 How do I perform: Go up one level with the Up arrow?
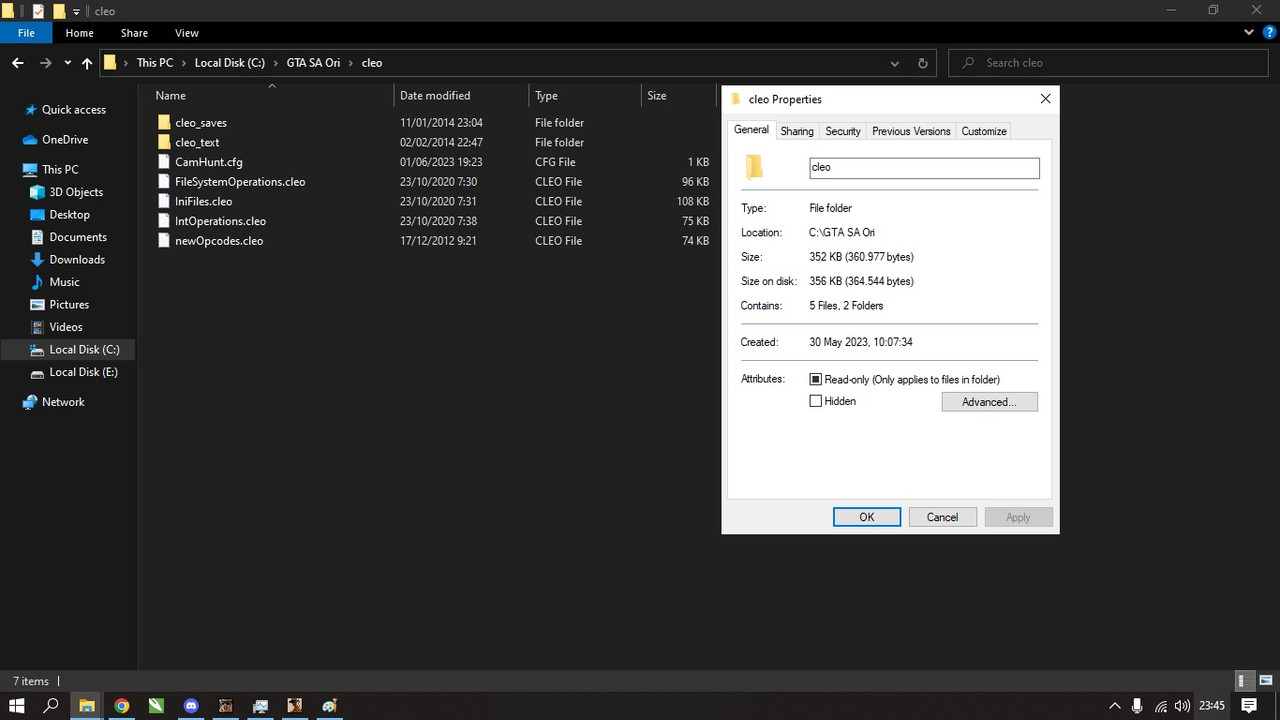pos(87,63)
